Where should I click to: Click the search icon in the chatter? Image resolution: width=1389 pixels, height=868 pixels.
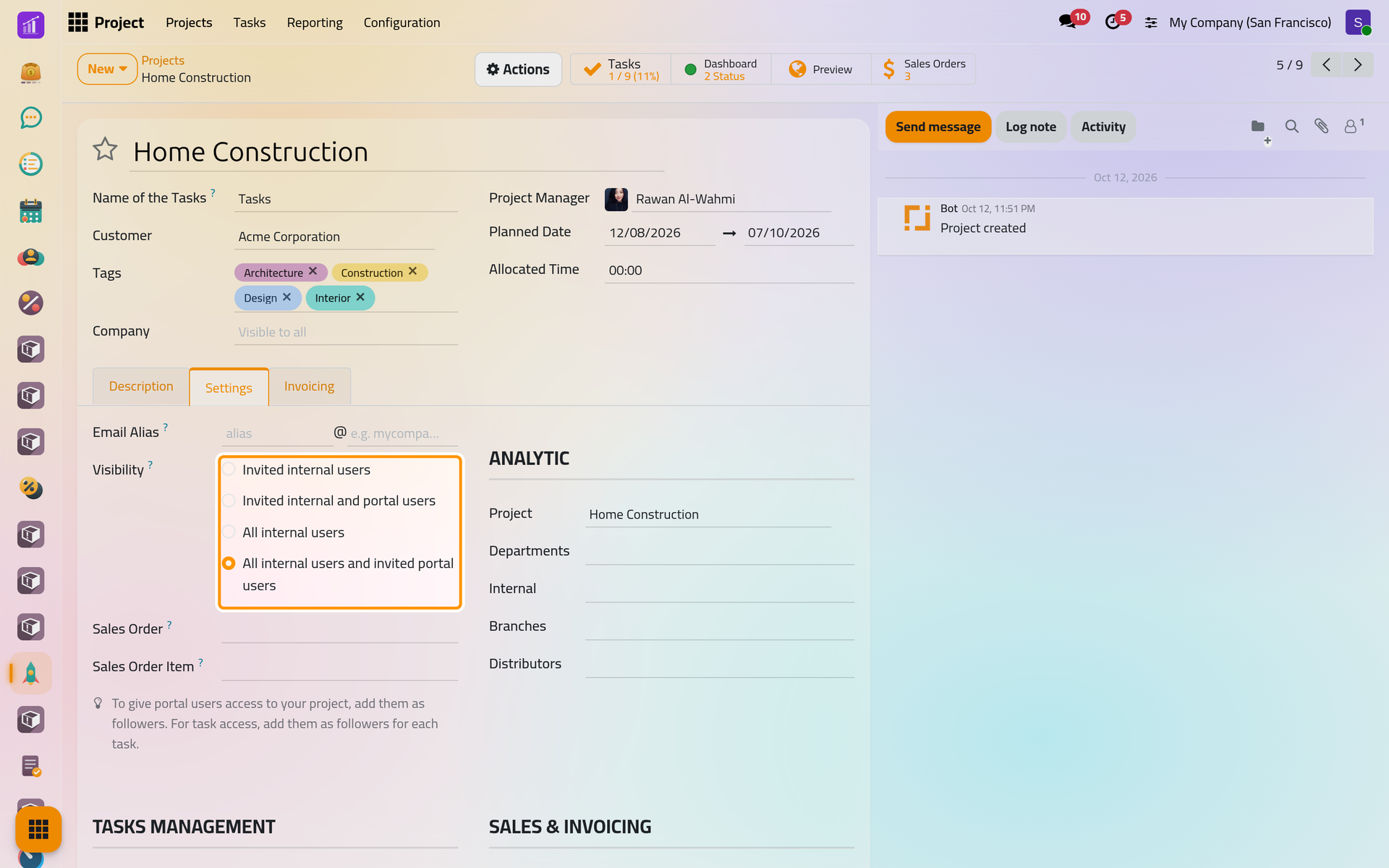1291,127
